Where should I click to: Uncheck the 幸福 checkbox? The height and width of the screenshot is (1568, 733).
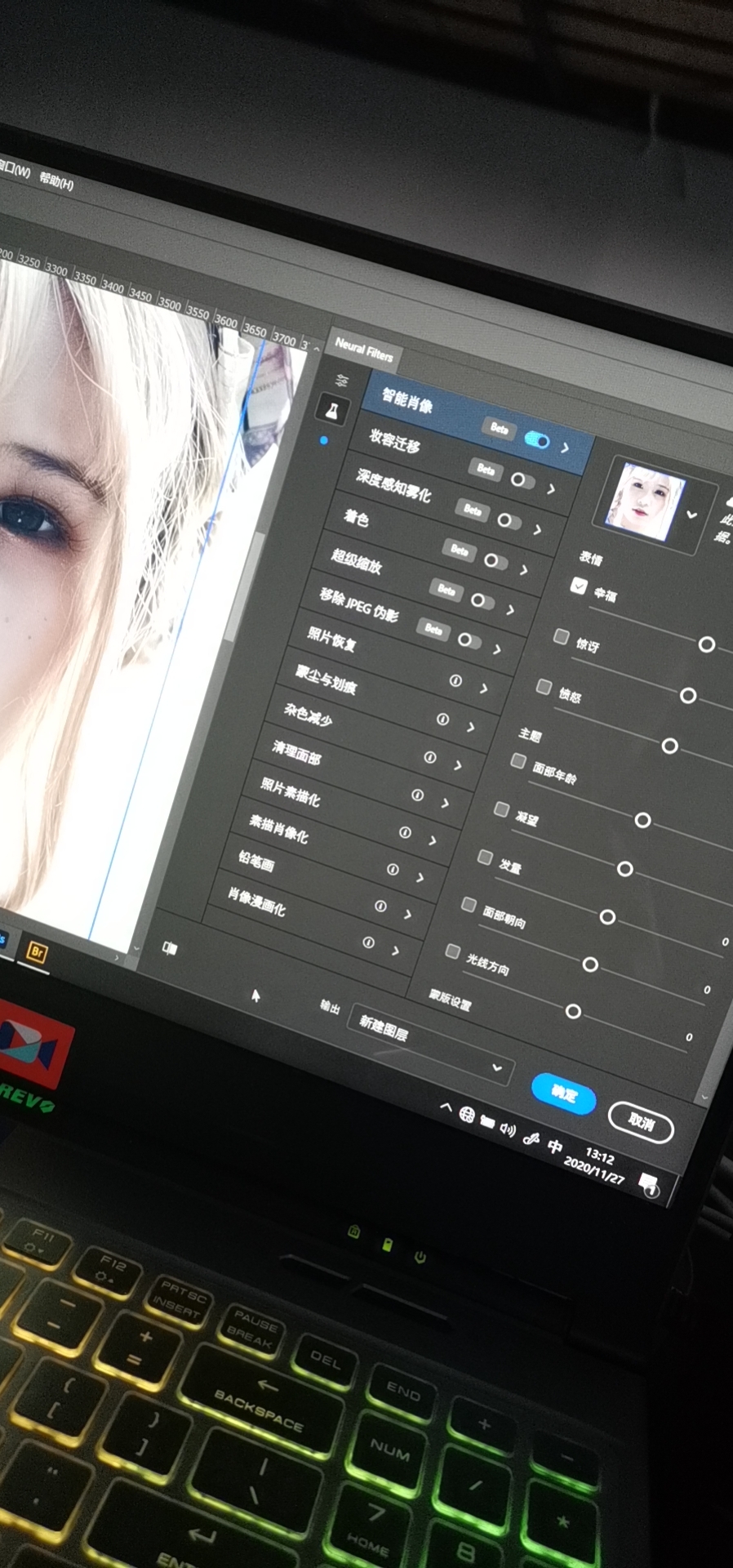(x=579, y=586)
